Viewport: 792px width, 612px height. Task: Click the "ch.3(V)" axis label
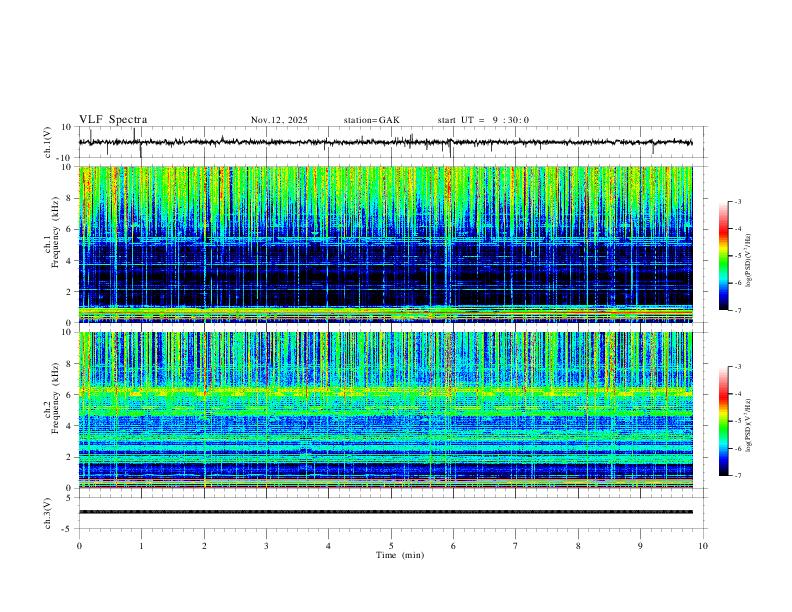(48, 513)
